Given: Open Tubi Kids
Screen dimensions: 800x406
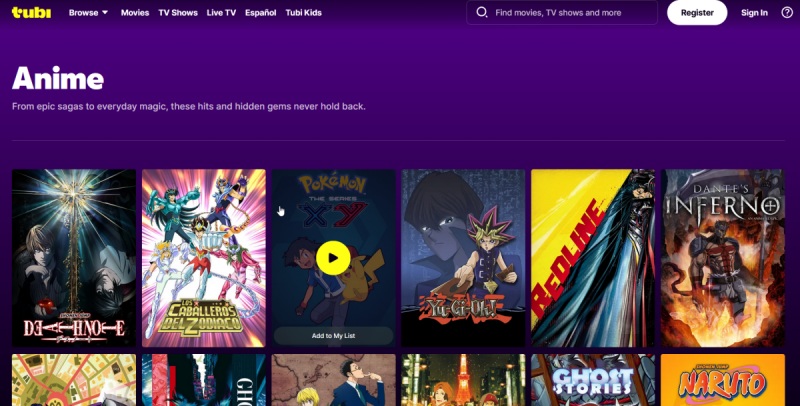Looking at the screenshot, I should point(303,13).
